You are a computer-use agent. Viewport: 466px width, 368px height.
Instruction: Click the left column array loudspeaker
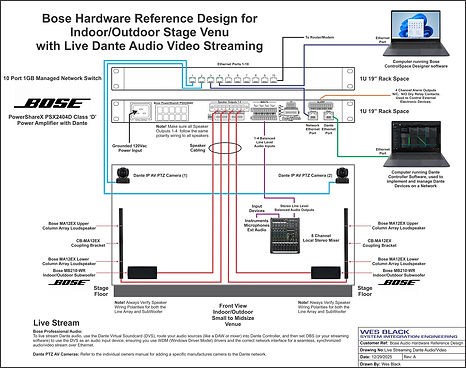121,244
